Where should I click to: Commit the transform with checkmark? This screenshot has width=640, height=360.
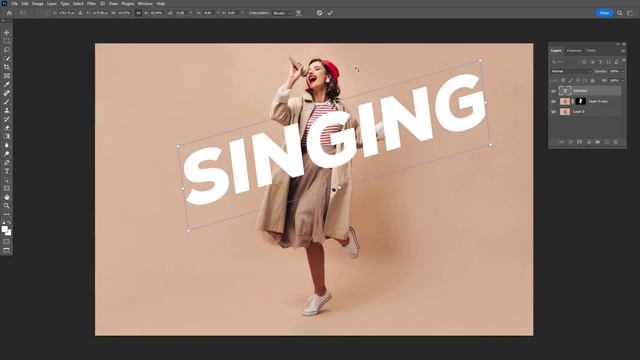(330, 13)
